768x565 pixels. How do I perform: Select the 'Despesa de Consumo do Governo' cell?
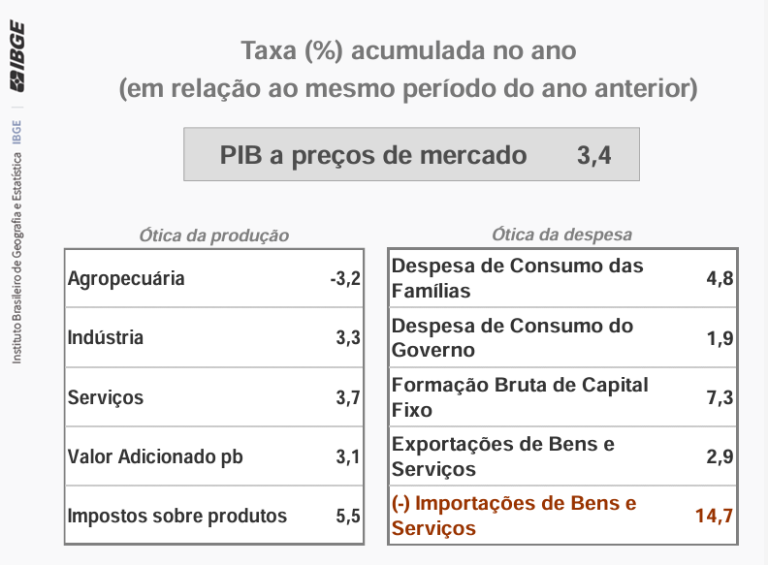(x=512, y=338)
